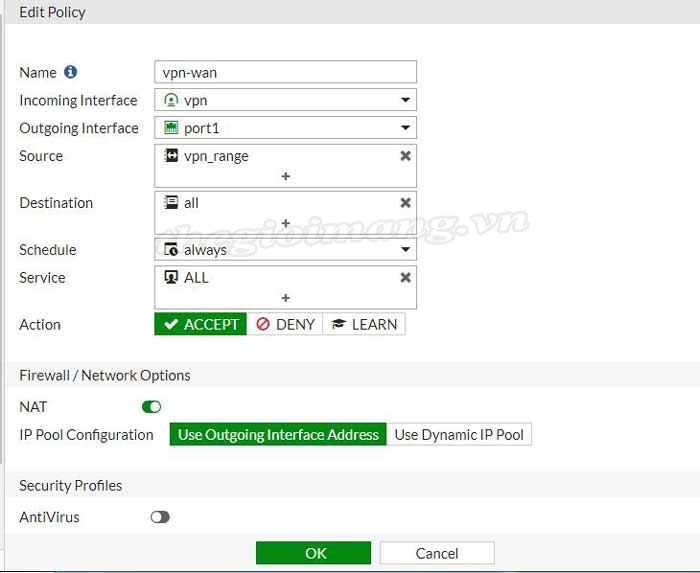
Task: Click the Name field containing vpn-wan
Action: point(285,72)
